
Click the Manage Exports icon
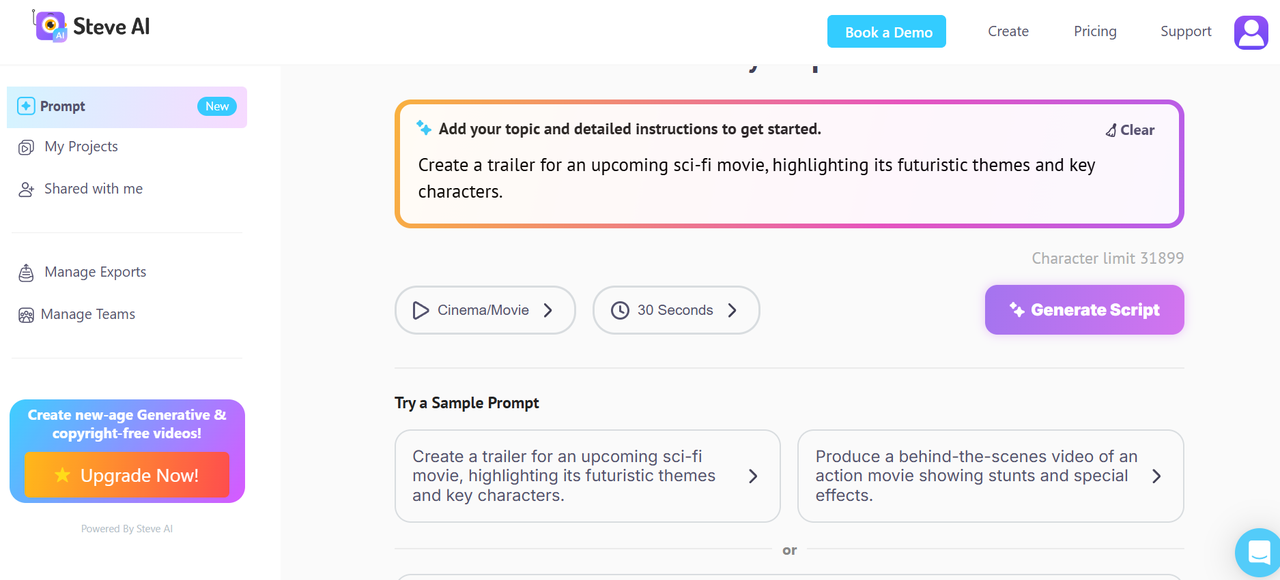point(27,272)
